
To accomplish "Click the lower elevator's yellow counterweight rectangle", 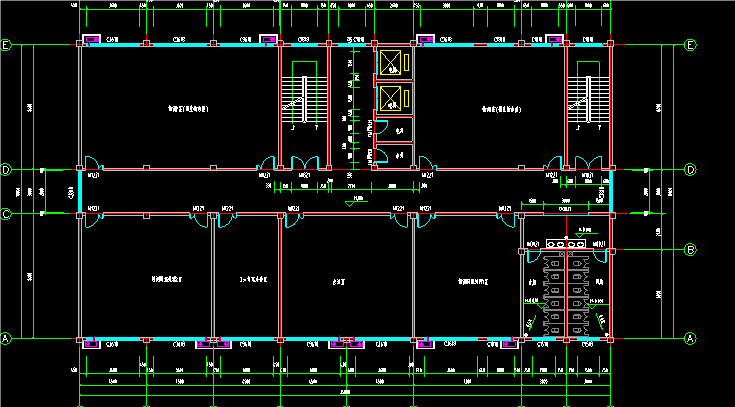I will point(406,98).
